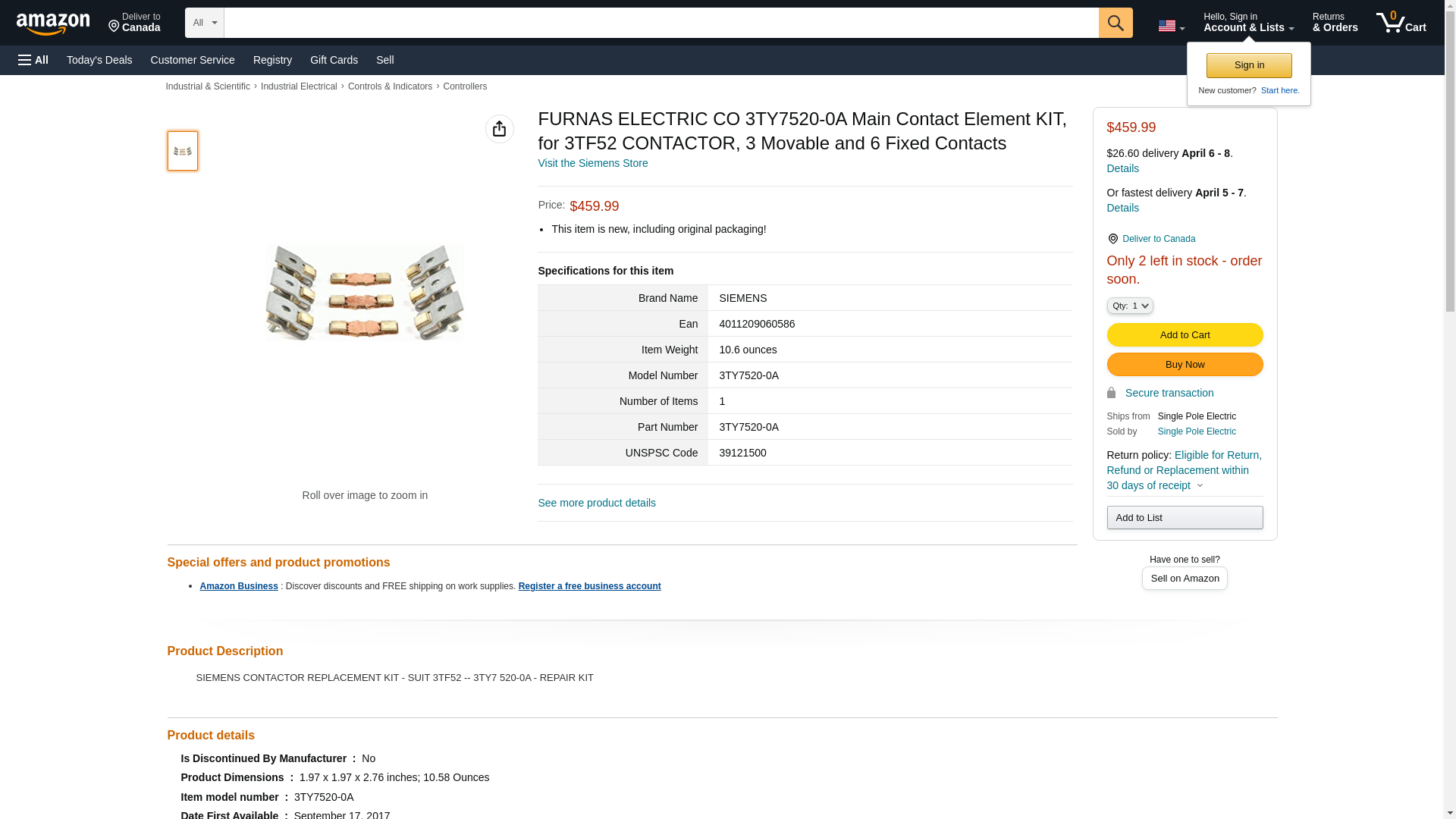Click the search magnifier button
This screenshot has height=819, width=1456.
(1115, 23)
